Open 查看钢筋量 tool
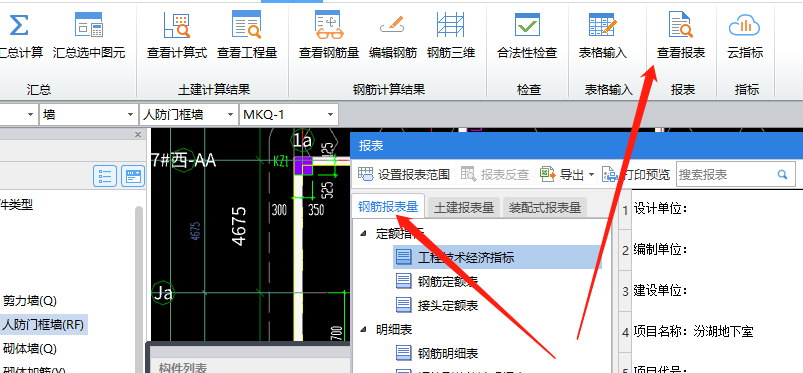 tap(329, 35)
